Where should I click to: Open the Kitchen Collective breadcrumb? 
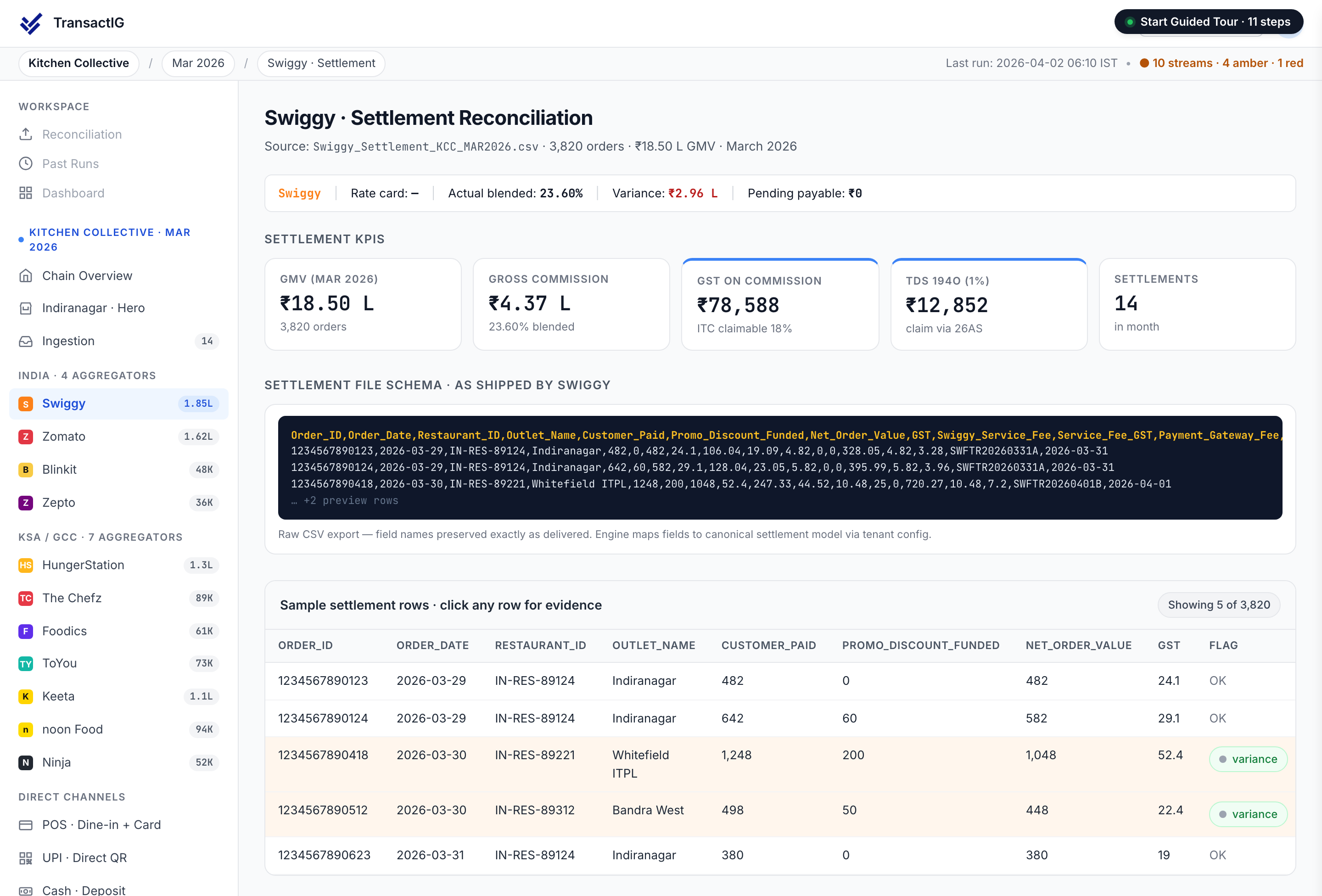pyautogui.click(x=78, y=63)
